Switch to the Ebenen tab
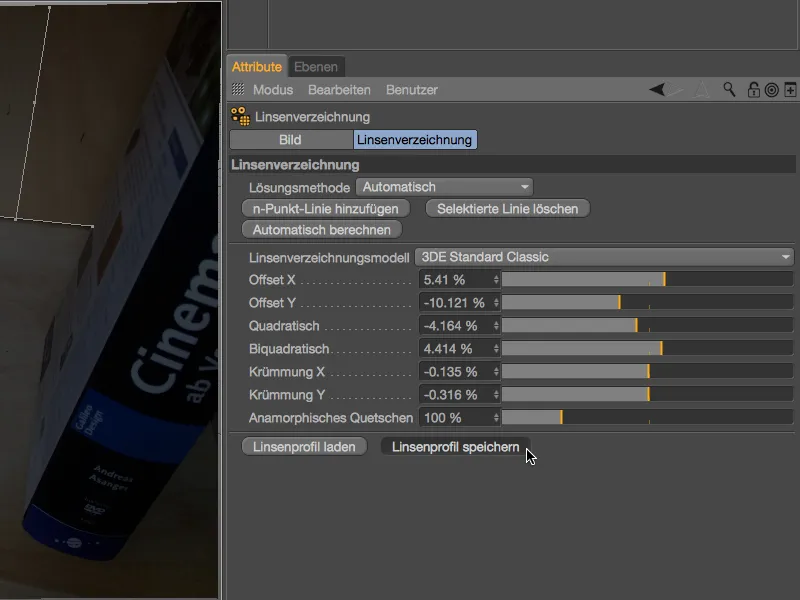Image resolution: width=800 pixels, height=600 pixels. coord(316,67)
